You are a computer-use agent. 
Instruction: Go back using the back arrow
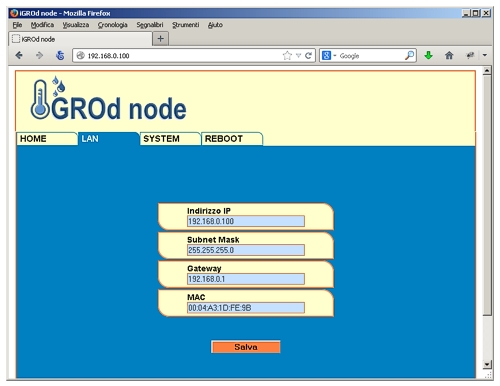pos(19,55)
